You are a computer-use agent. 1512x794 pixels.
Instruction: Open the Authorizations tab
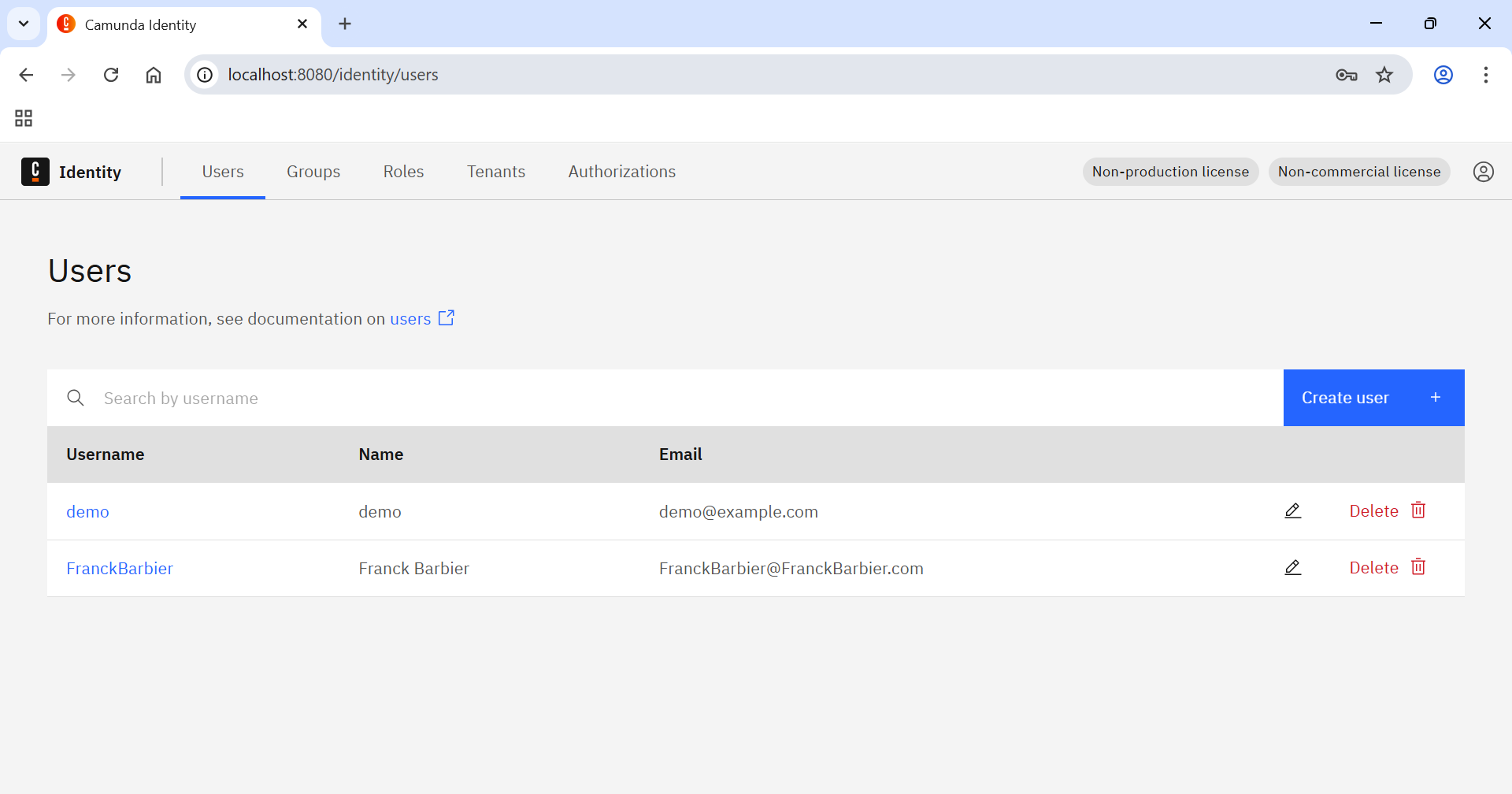click(622, 172)
